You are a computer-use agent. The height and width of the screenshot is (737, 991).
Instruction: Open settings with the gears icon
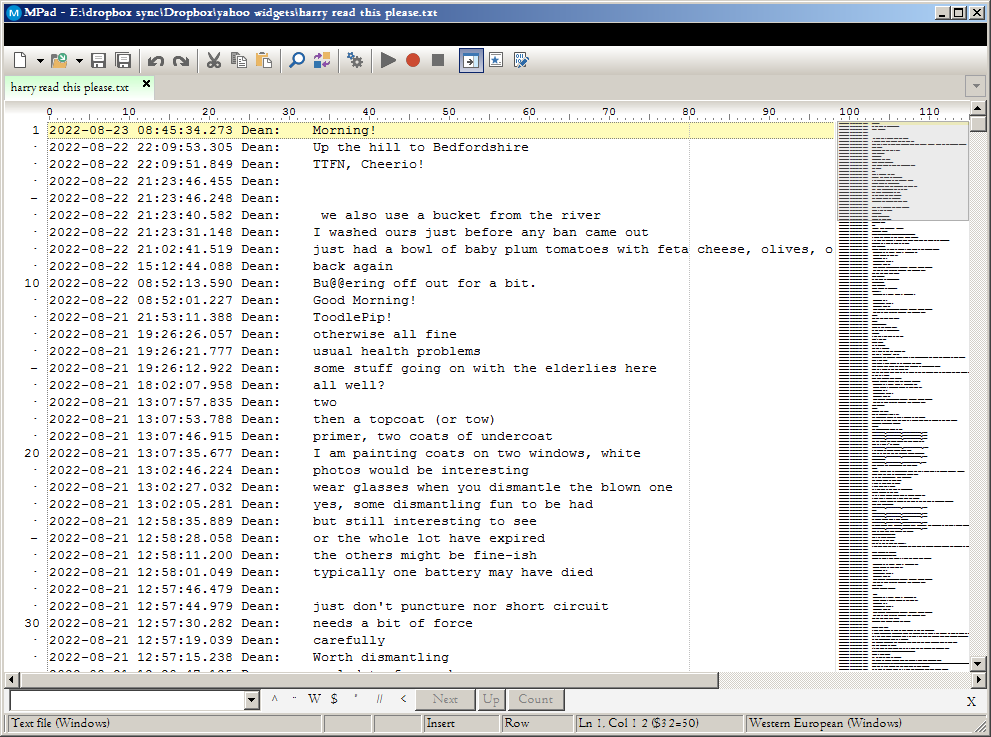355,61
